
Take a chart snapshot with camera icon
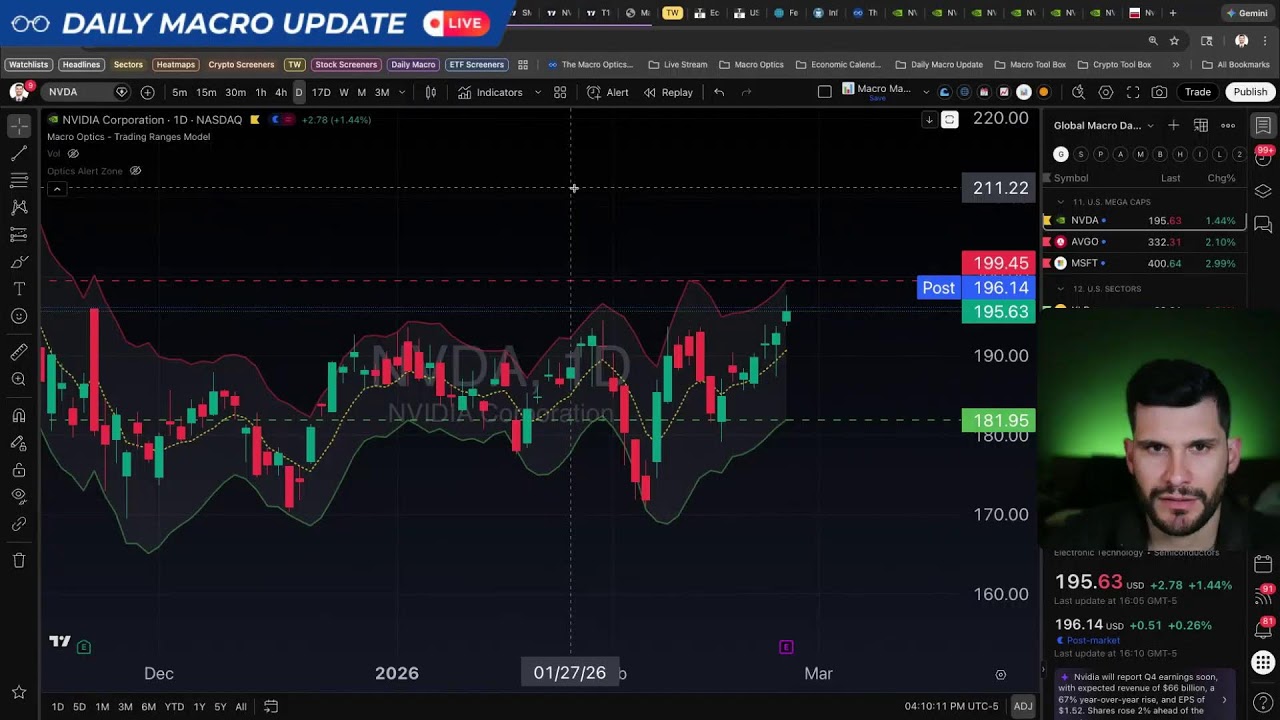point(1159,92)
